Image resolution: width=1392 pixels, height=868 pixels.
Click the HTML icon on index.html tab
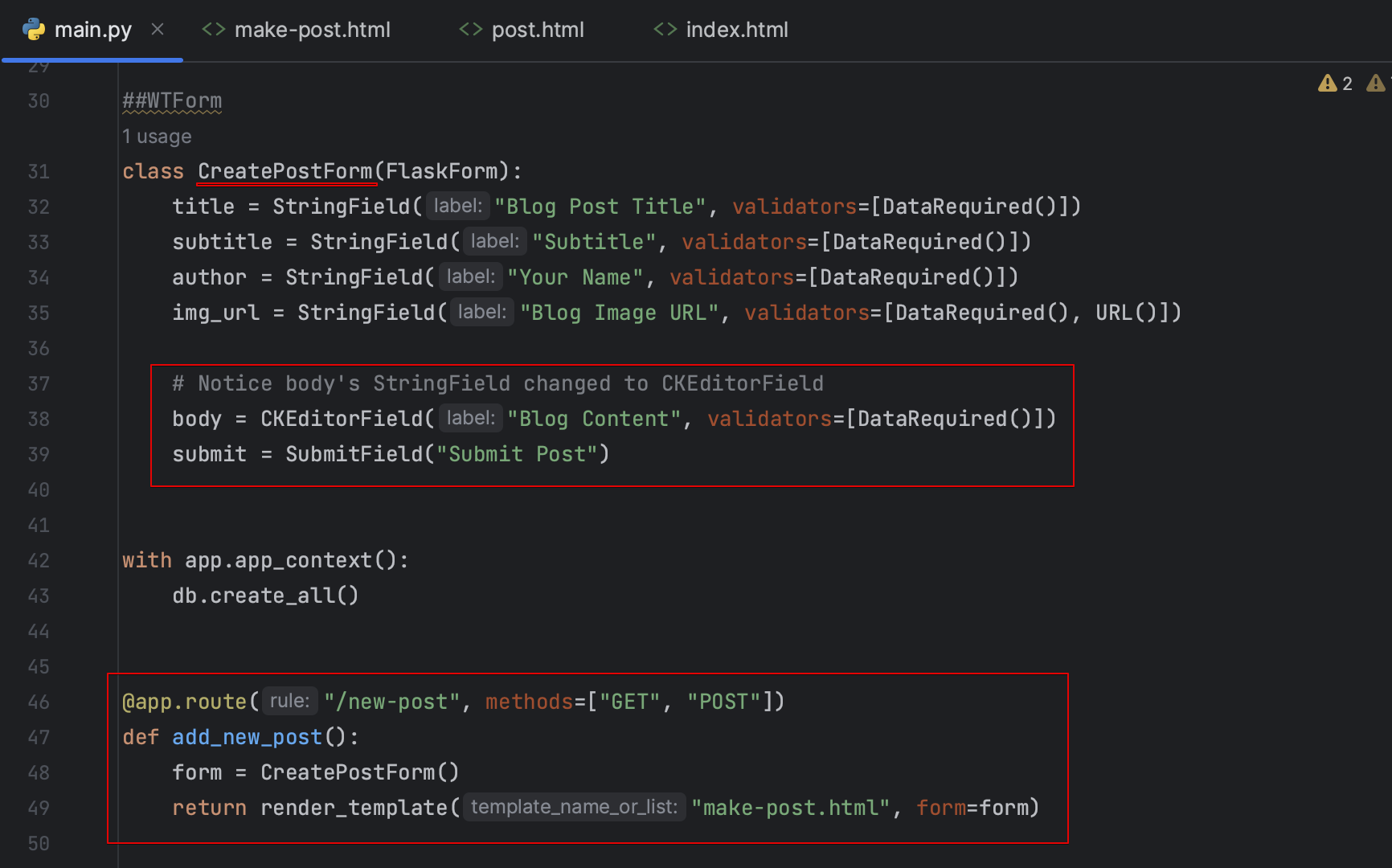(x=665, y=30)
